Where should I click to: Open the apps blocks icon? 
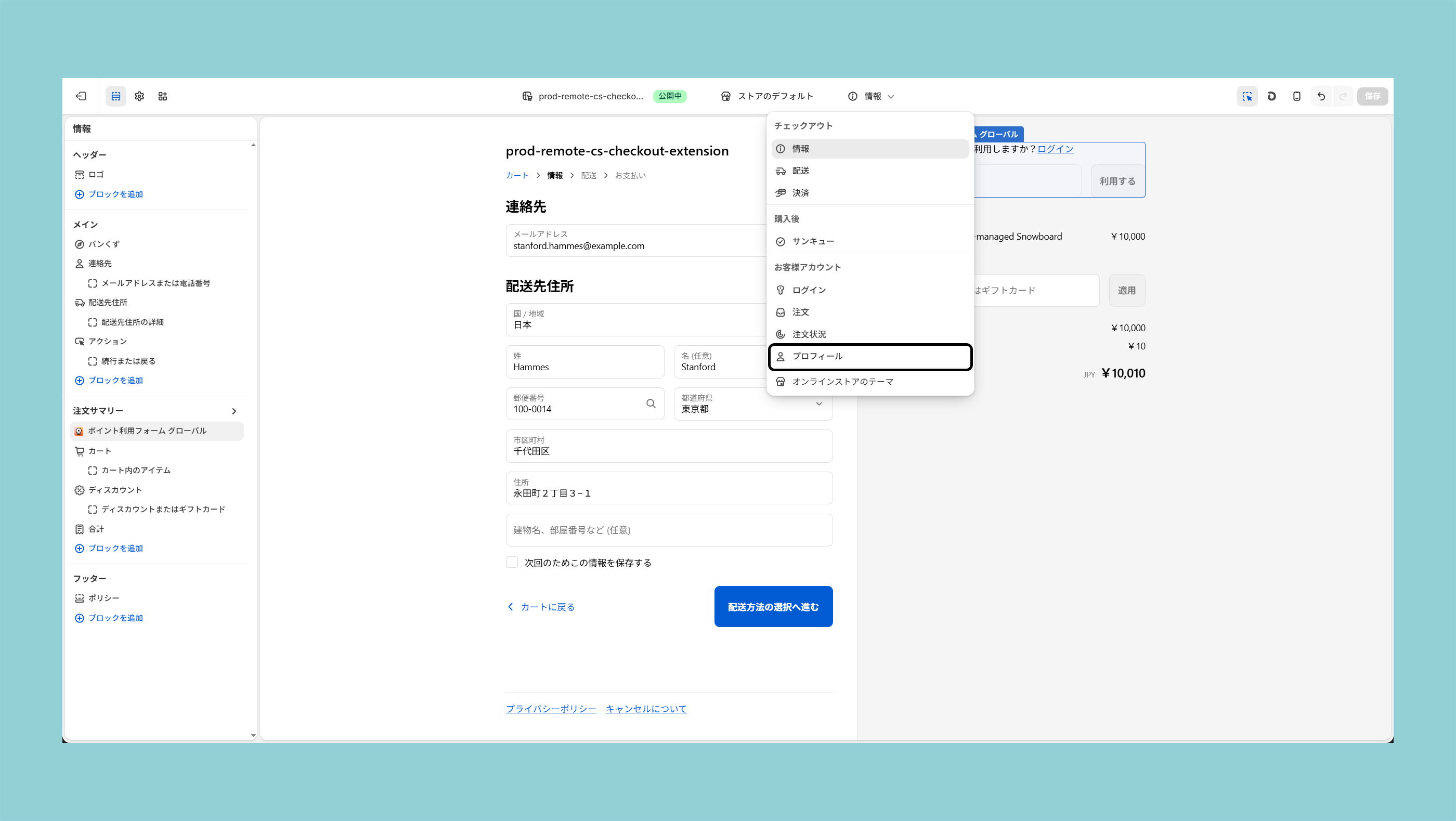click(x=163, y=96)
